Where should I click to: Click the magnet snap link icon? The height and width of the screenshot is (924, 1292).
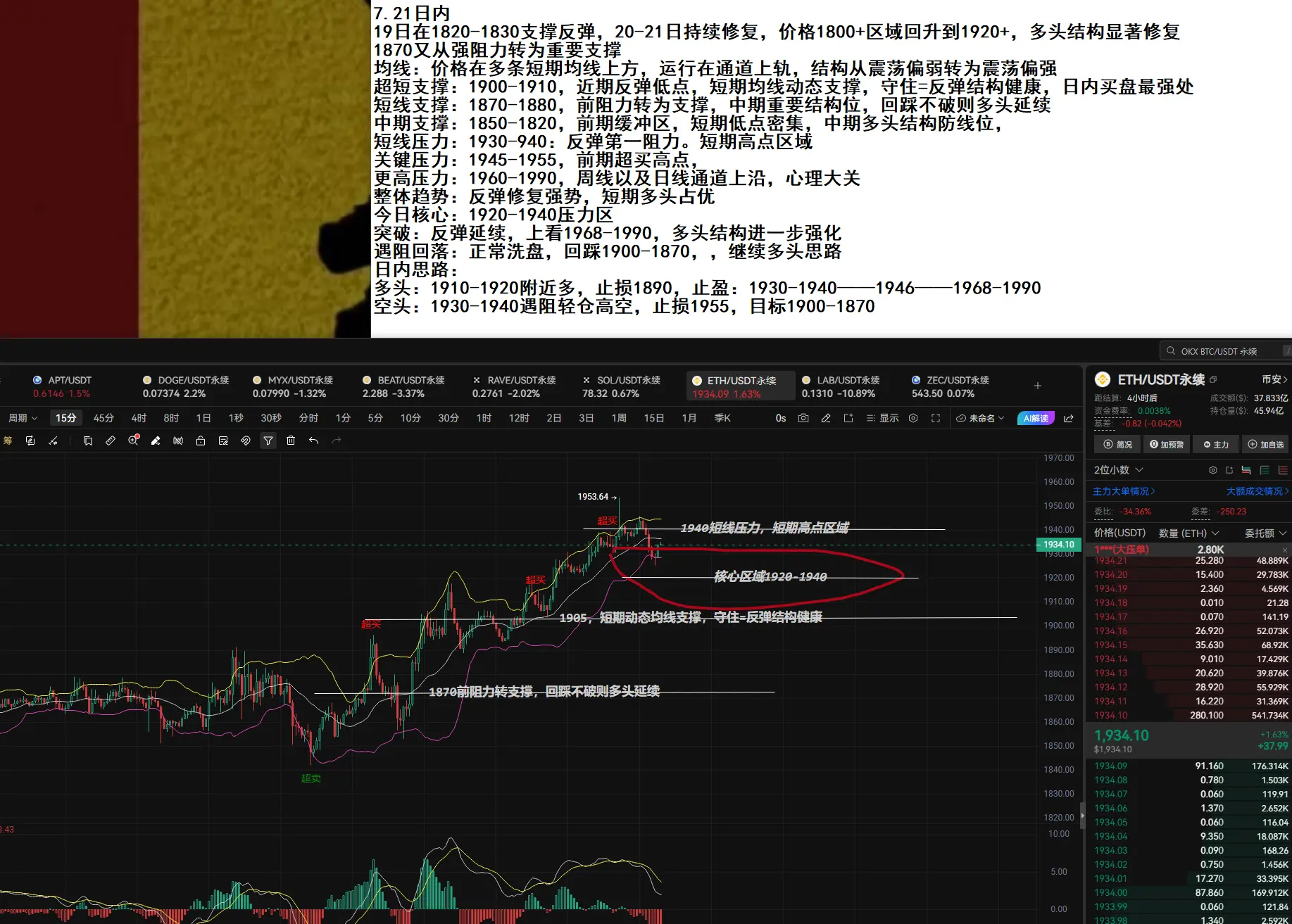(x=246, y=441)
